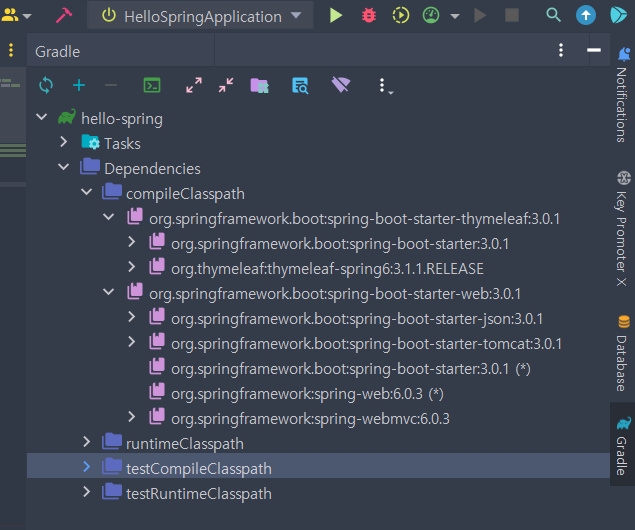This screenshot has width=635, height=530.
Task: Run with Coverage icon
Action: [x=401, y=16]
